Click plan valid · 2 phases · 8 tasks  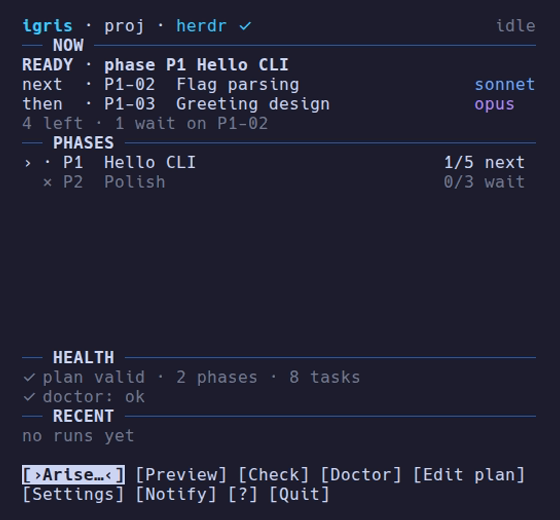point(201,377)
